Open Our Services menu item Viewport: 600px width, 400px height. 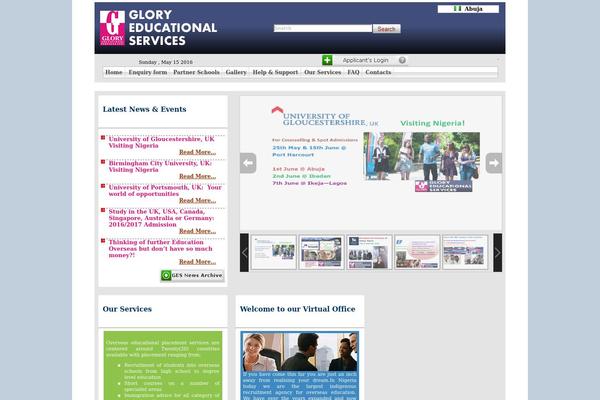point(323,72)
